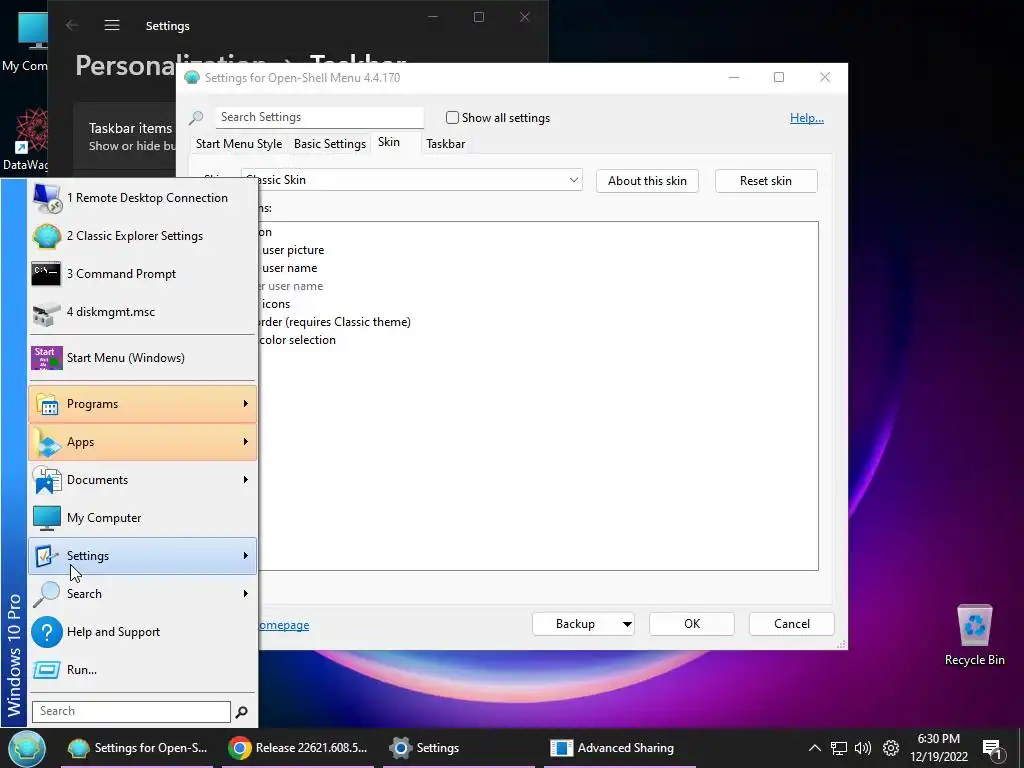Click the taskbar clock showing 6:30 PM
This screenshot has width=1024, height=768.
click(938, 748)
